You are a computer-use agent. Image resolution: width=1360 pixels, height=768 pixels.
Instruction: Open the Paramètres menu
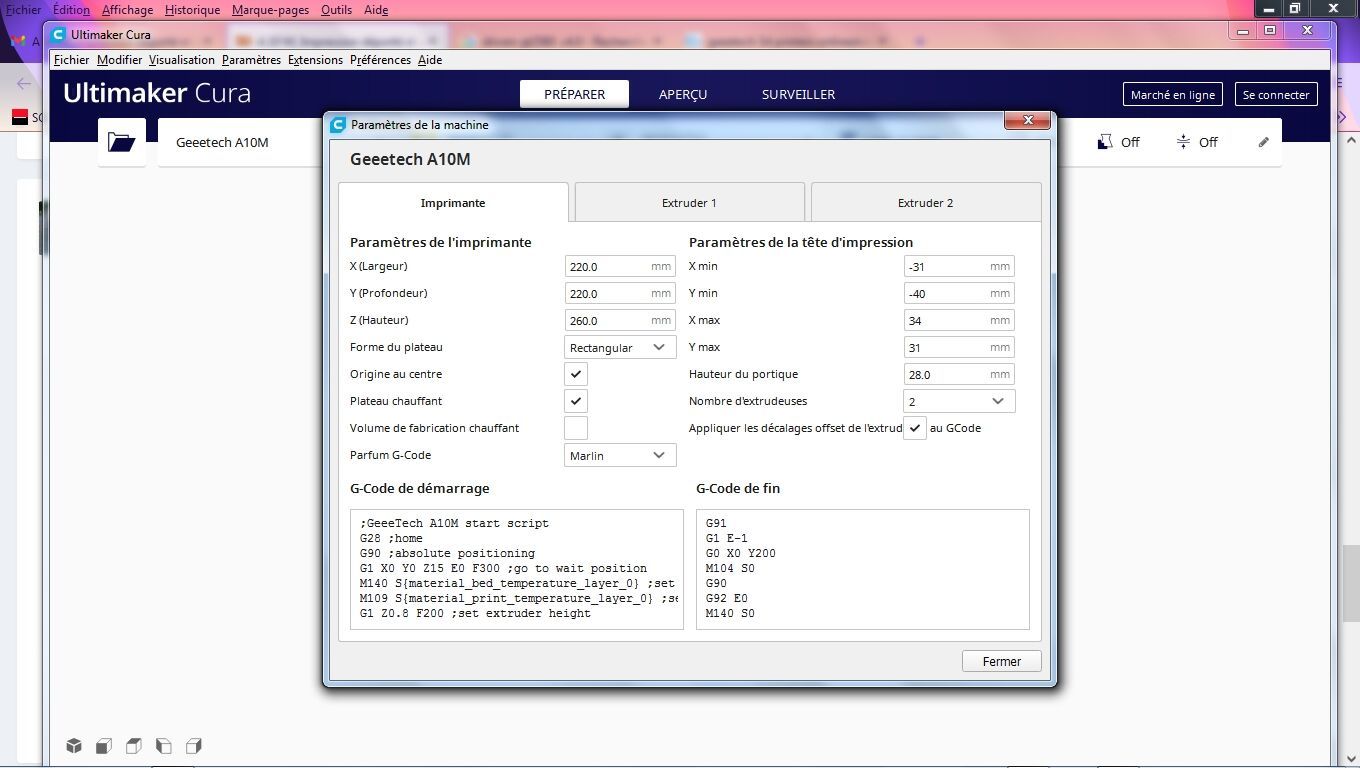click(251, 60)
